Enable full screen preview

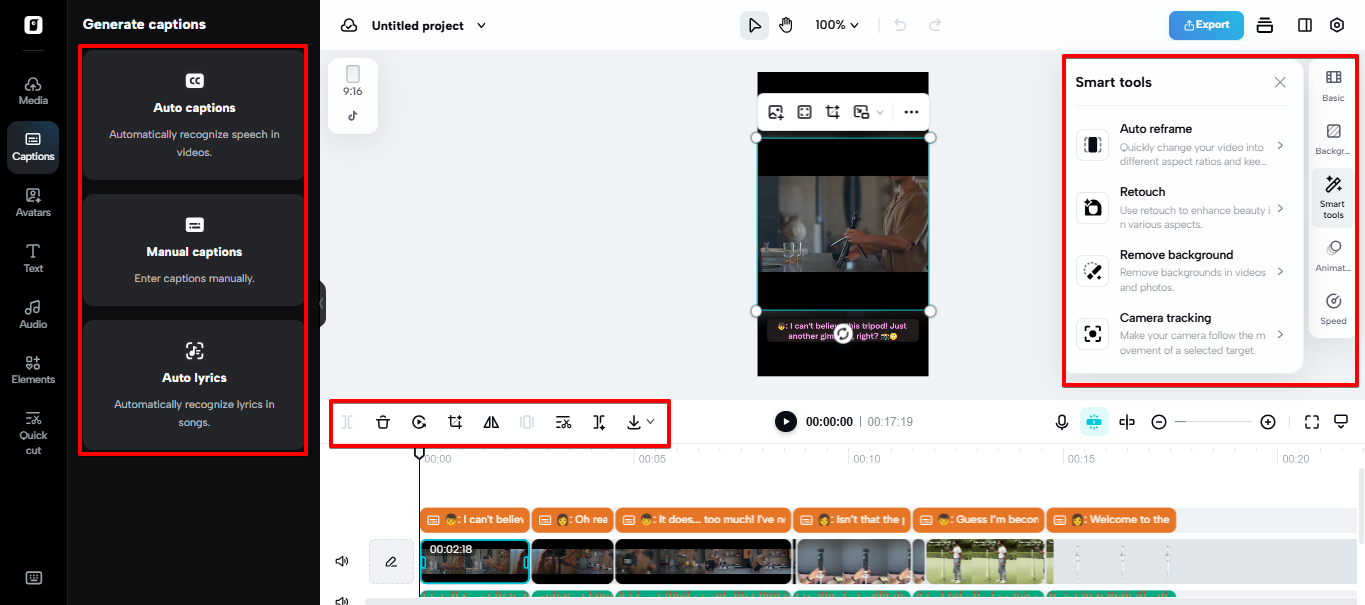1311,421
